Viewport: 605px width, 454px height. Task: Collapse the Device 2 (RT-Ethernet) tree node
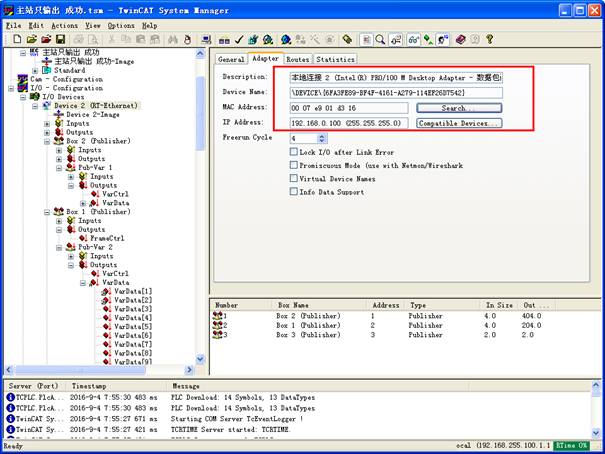pos(35,105)
